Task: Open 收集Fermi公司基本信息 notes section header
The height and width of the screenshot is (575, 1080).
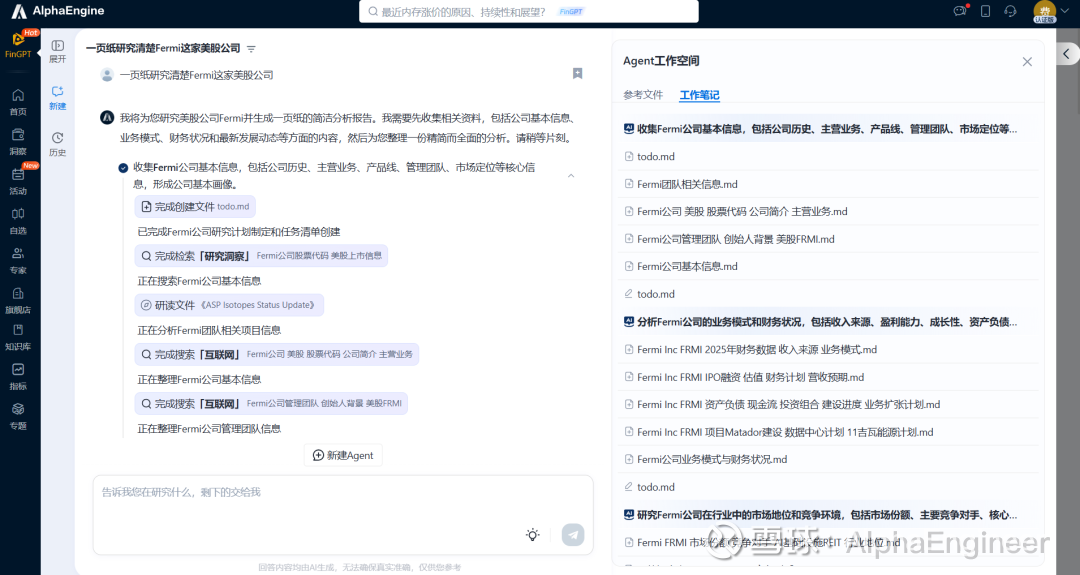Action: 829,129
